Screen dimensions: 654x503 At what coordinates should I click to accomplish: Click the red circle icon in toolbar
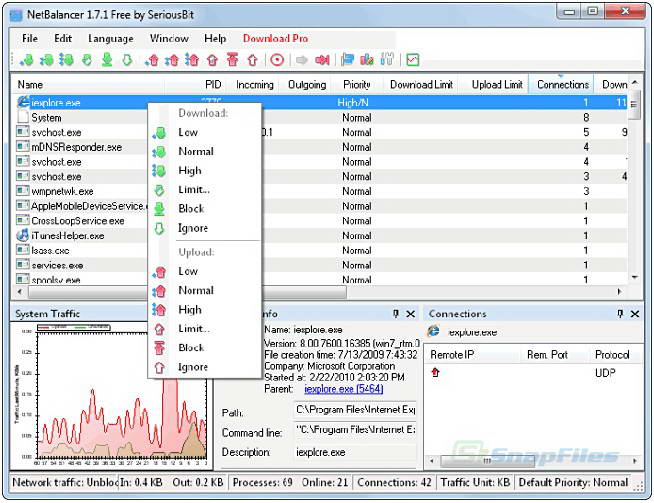tap(277, 60)
